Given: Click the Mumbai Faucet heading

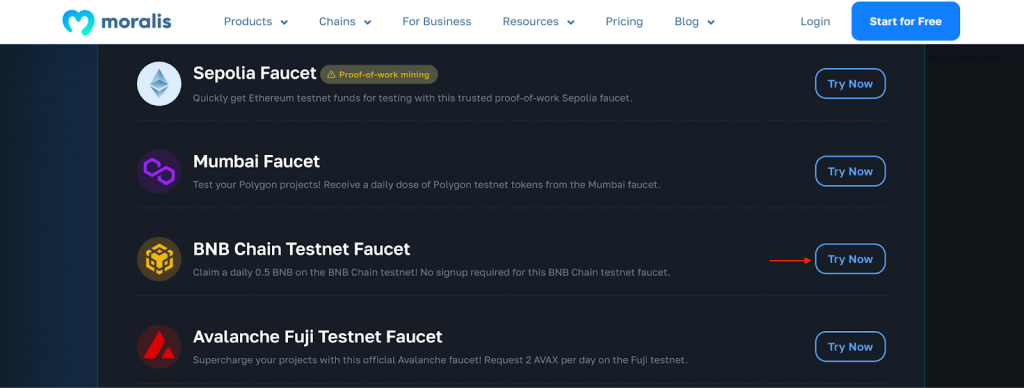Looking at the screenshot, I should click(x=257, y=161).
